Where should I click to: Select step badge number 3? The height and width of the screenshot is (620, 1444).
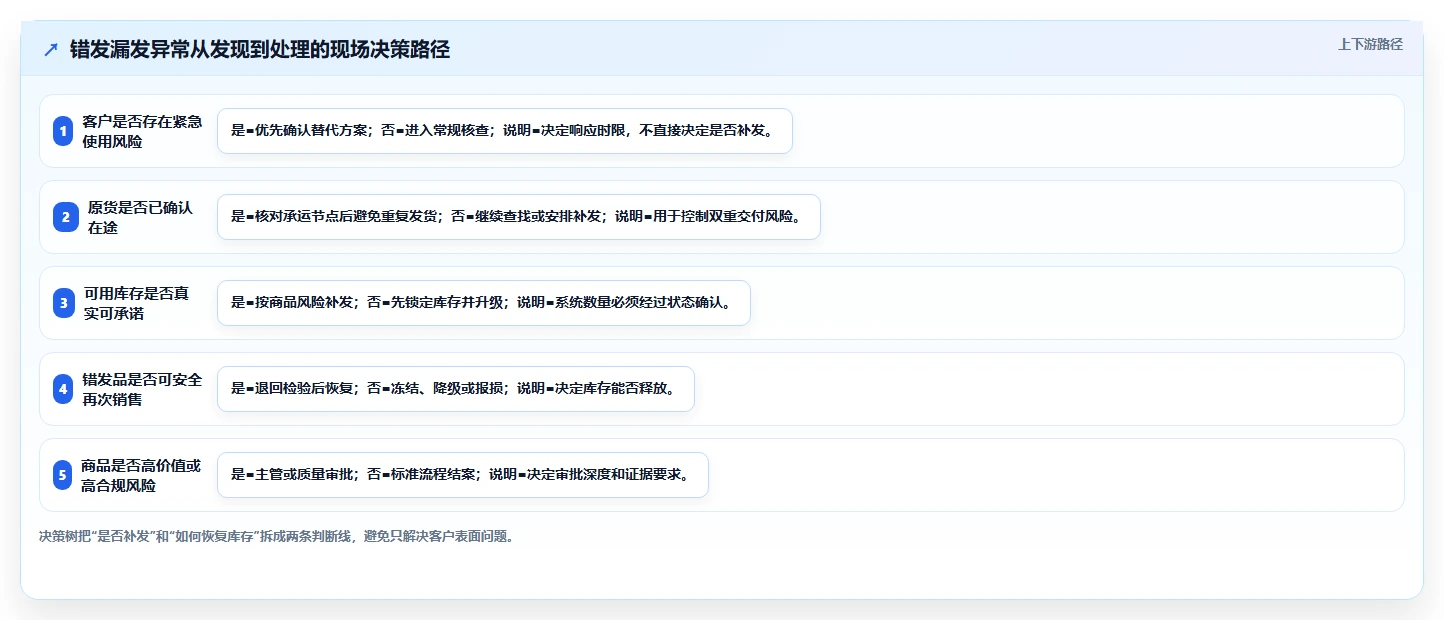pos(63,303)
